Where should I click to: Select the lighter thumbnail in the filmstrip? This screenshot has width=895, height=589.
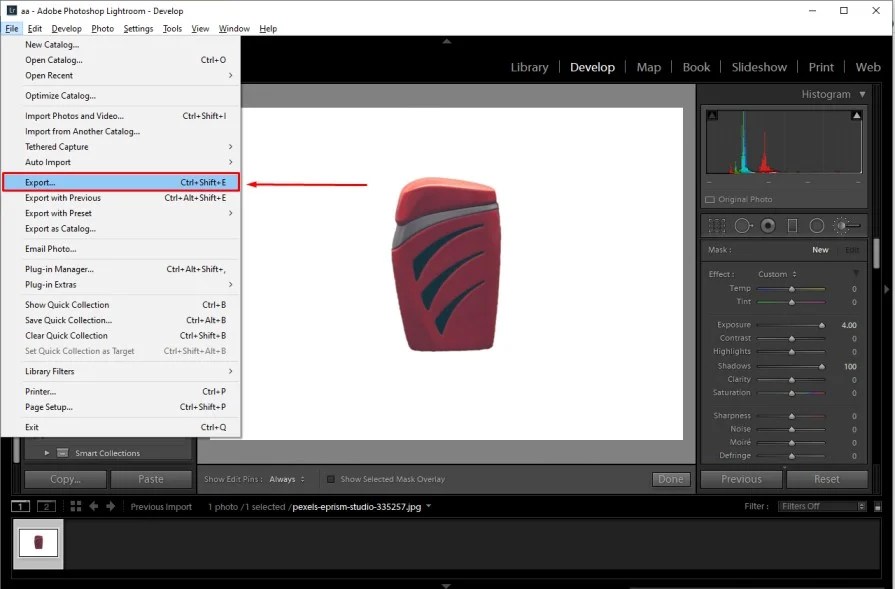[37, 546]
